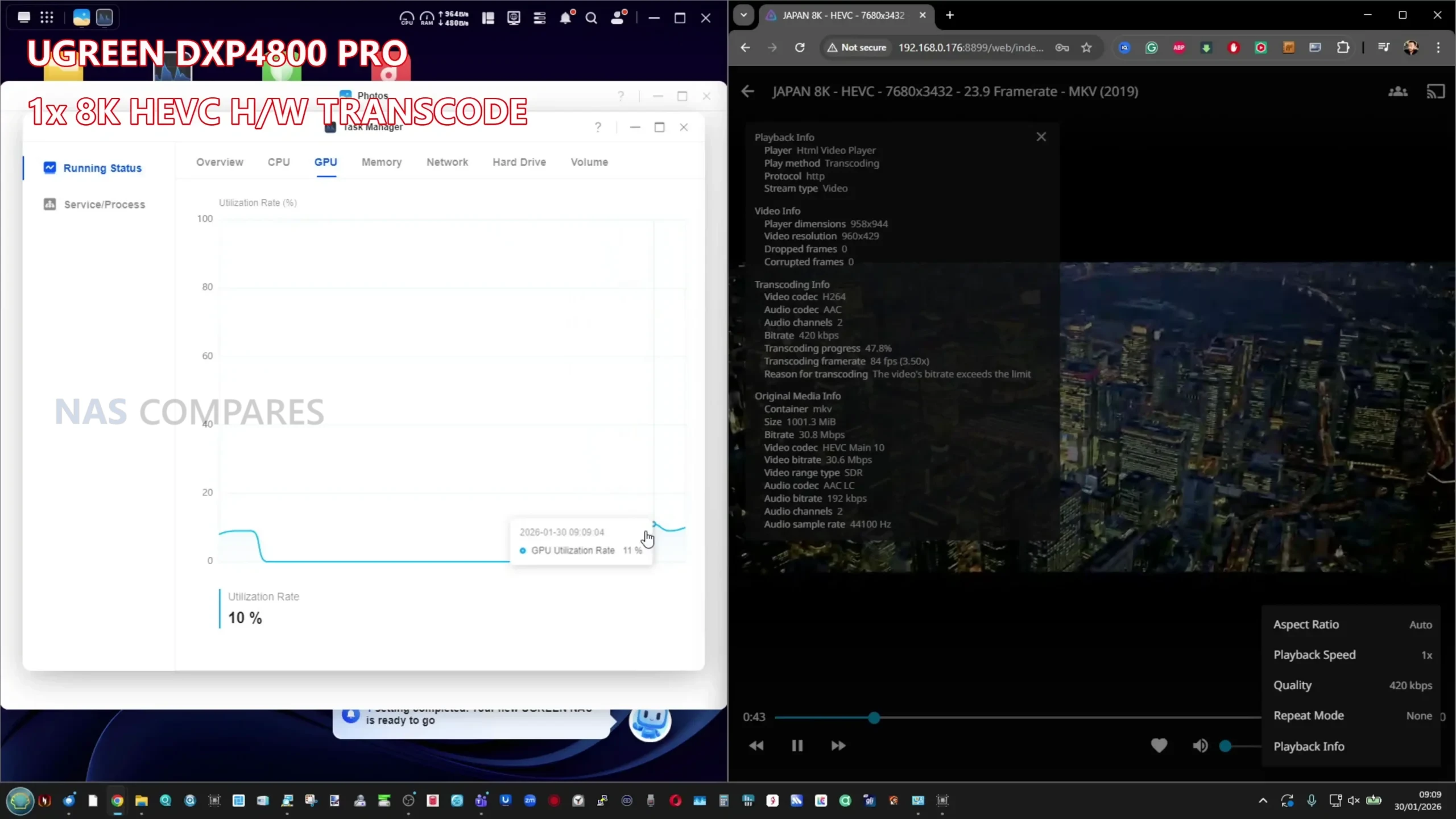Image resolution: width=1456 pixels, height=819 pixels.
Task: Open the notification bell in UGREEN toolbar
Action: click(x=565, y=18)
